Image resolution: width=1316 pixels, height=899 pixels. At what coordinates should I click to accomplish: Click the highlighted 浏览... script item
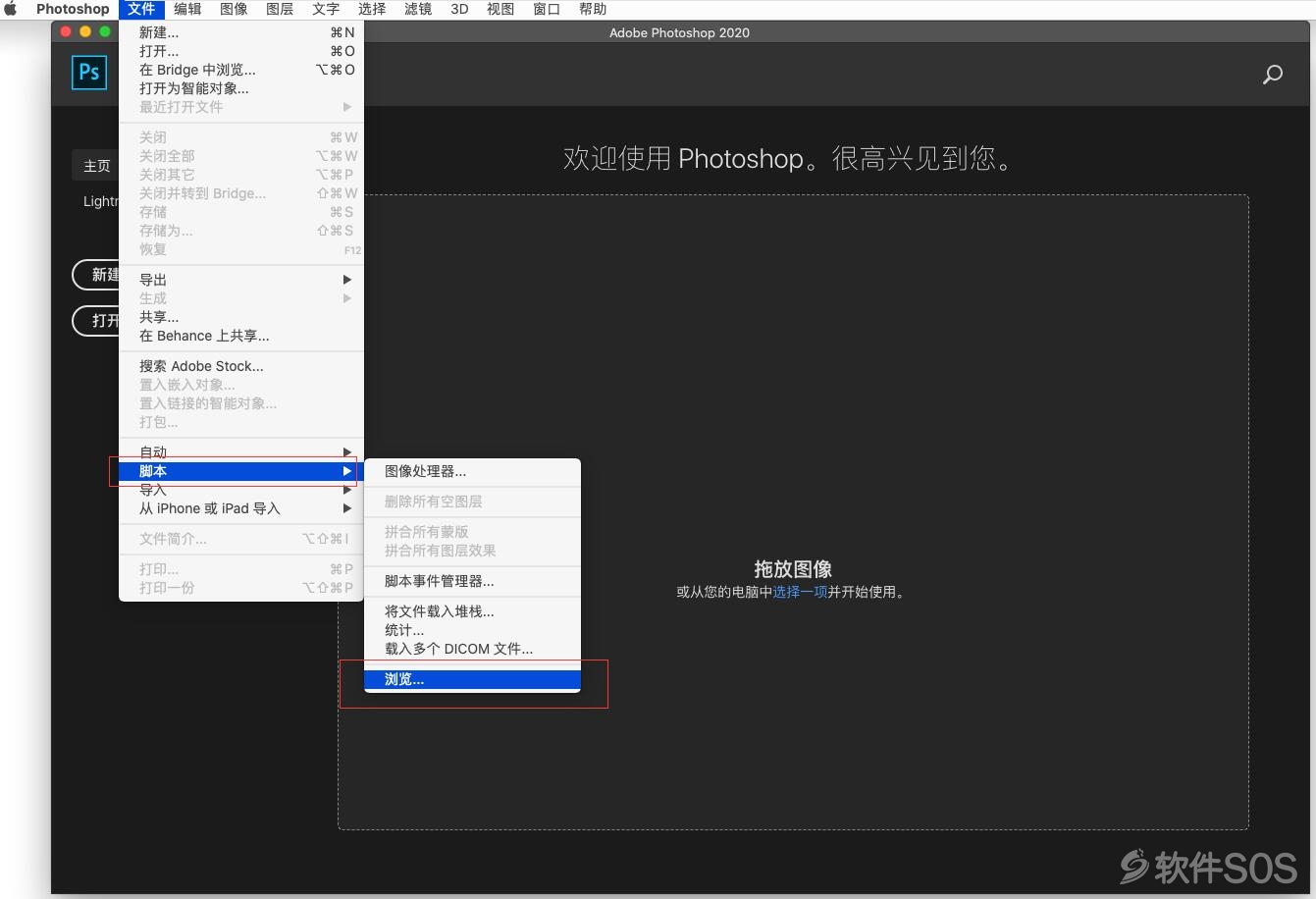click(x=472, y=679)
